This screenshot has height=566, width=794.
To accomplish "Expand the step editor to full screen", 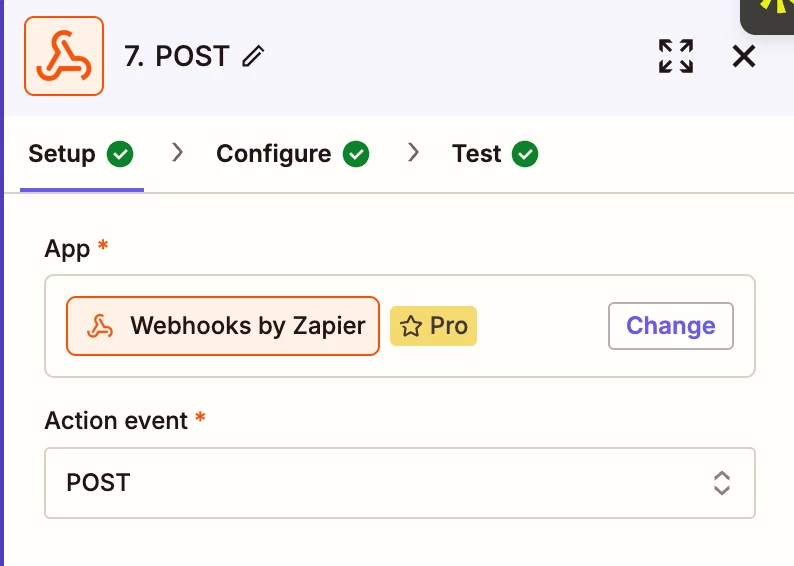I will [x=676, y=56].
